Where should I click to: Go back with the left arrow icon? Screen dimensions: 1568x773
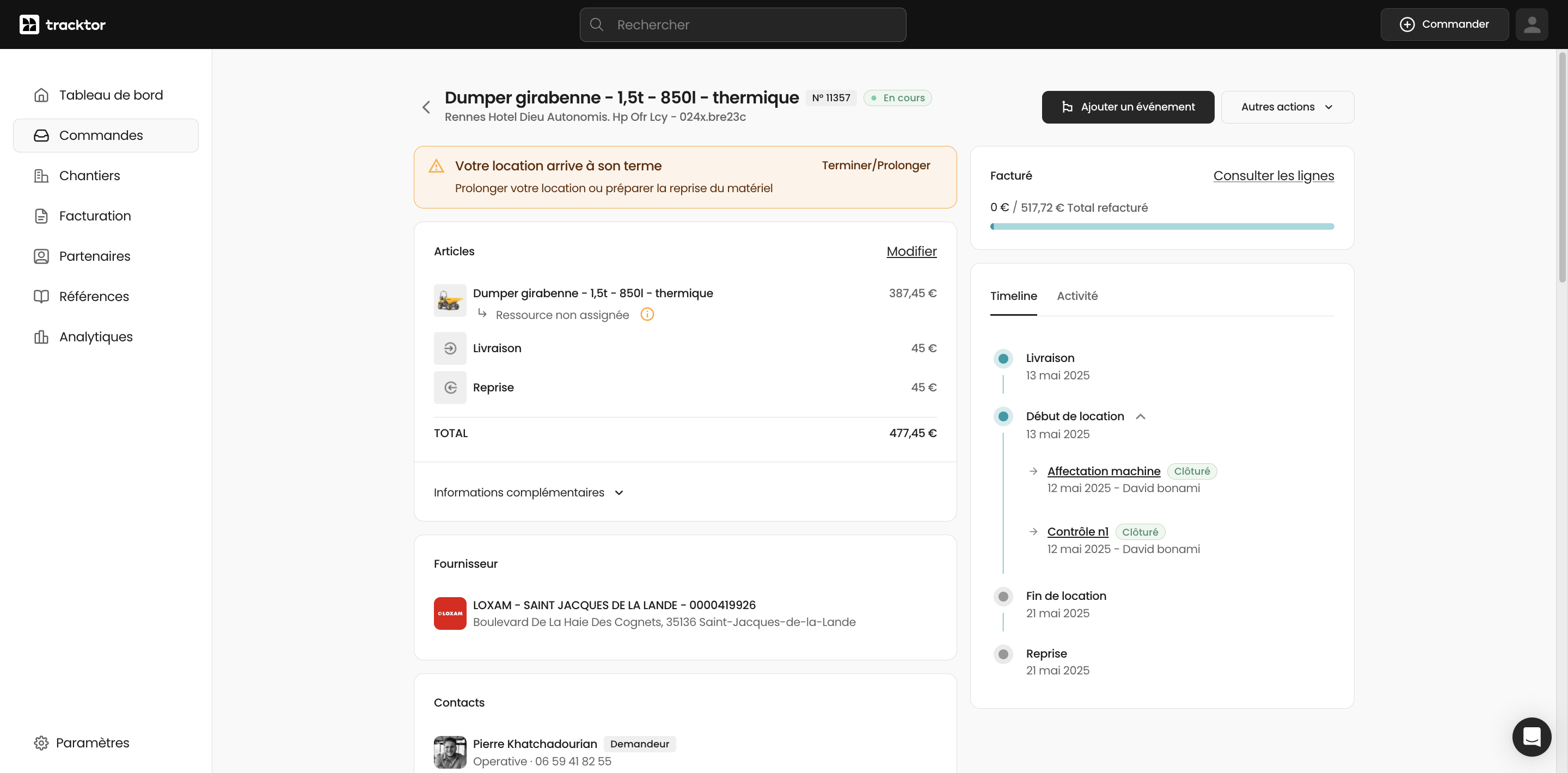[x=426, y=107]
